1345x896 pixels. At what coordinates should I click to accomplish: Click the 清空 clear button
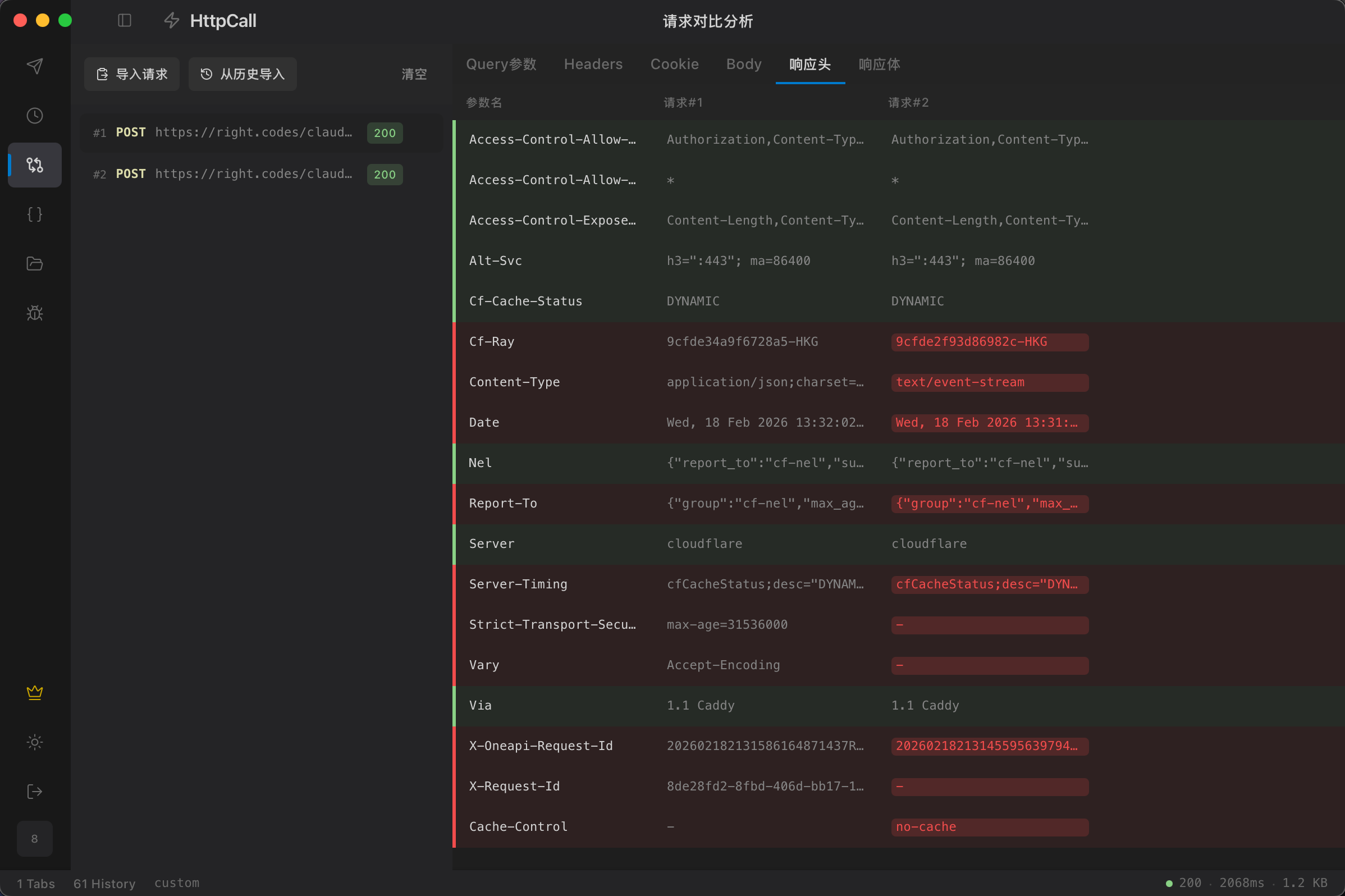tap(414, 74)
